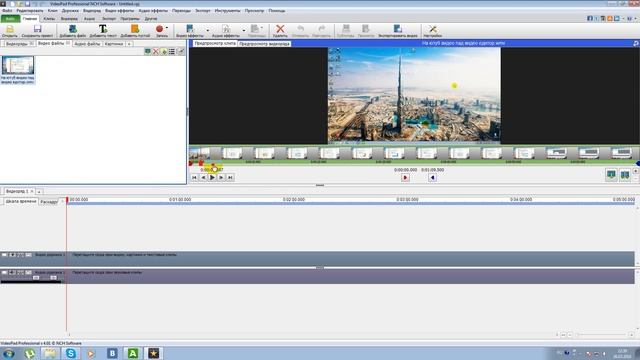Open the new sequence tab next to Видеоряд 1
Viewport: 640px width, 360px height.
[39, 191]
